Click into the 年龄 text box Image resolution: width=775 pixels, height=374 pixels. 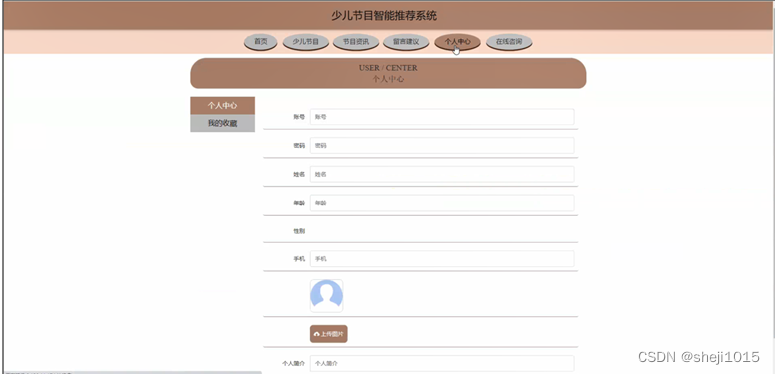442,203
